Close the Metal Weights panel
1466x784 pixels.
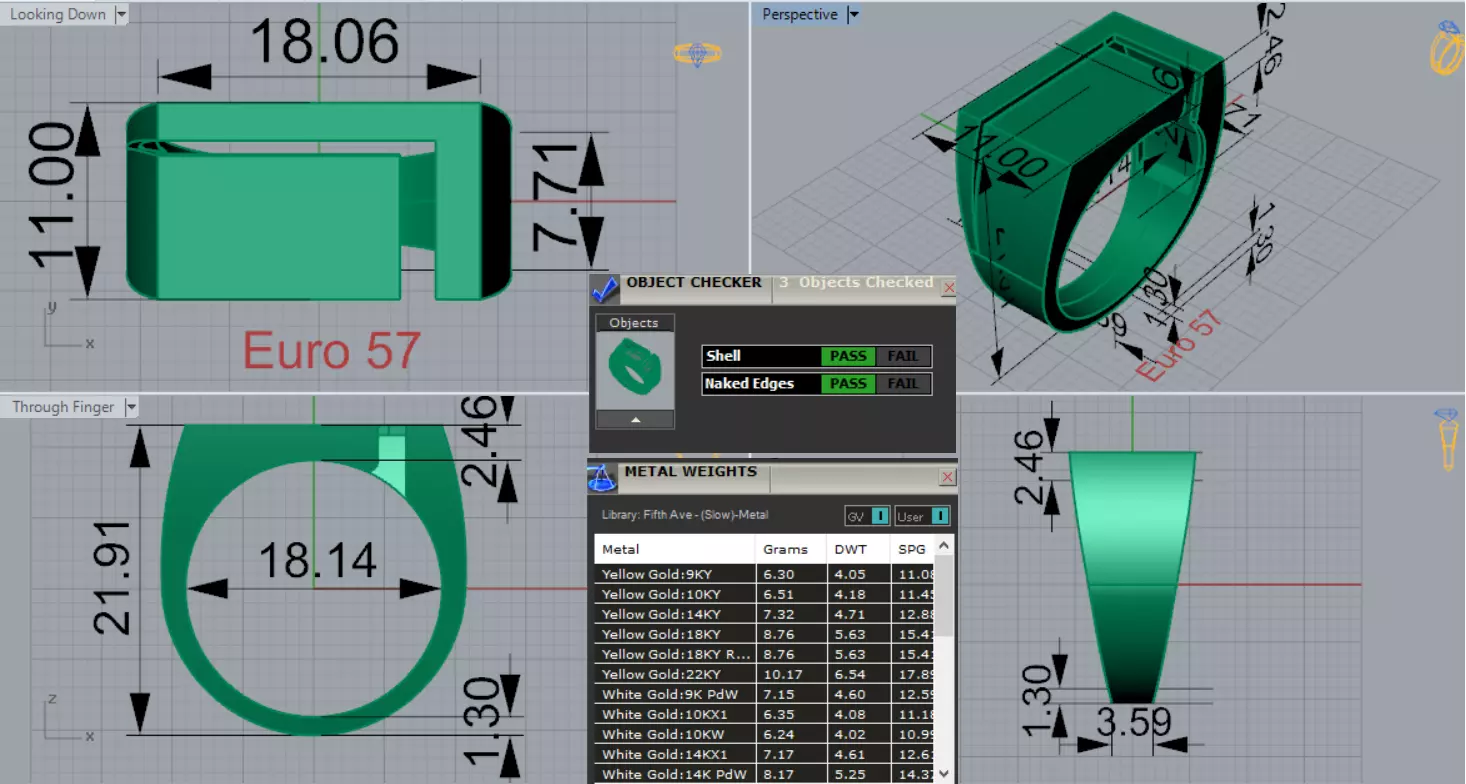[x=948, y=478]
